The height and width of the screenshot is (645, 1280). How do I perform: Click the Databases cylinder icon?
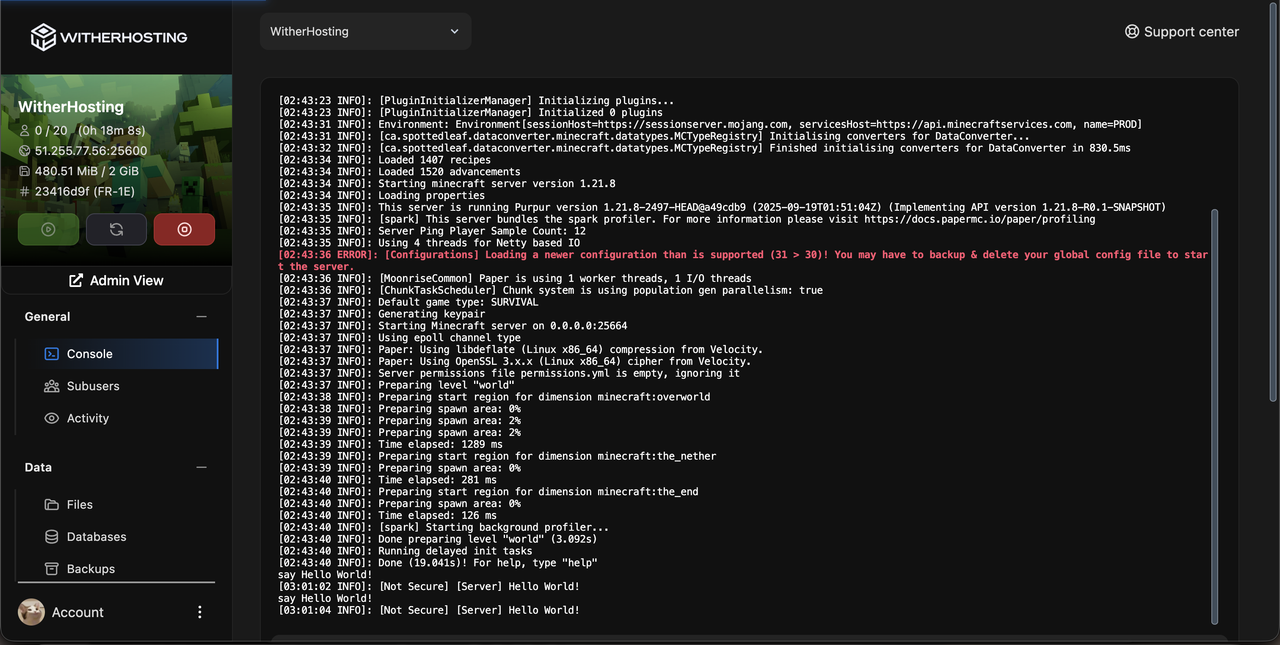pyautogui.click(x=51, y=537)
